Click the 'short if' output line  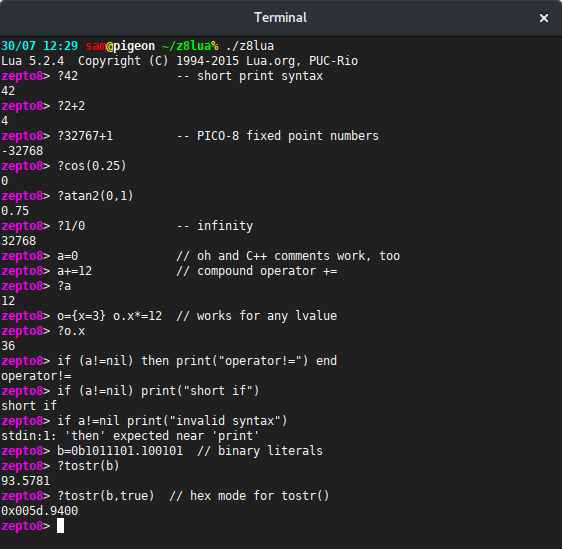pos(29,406)
